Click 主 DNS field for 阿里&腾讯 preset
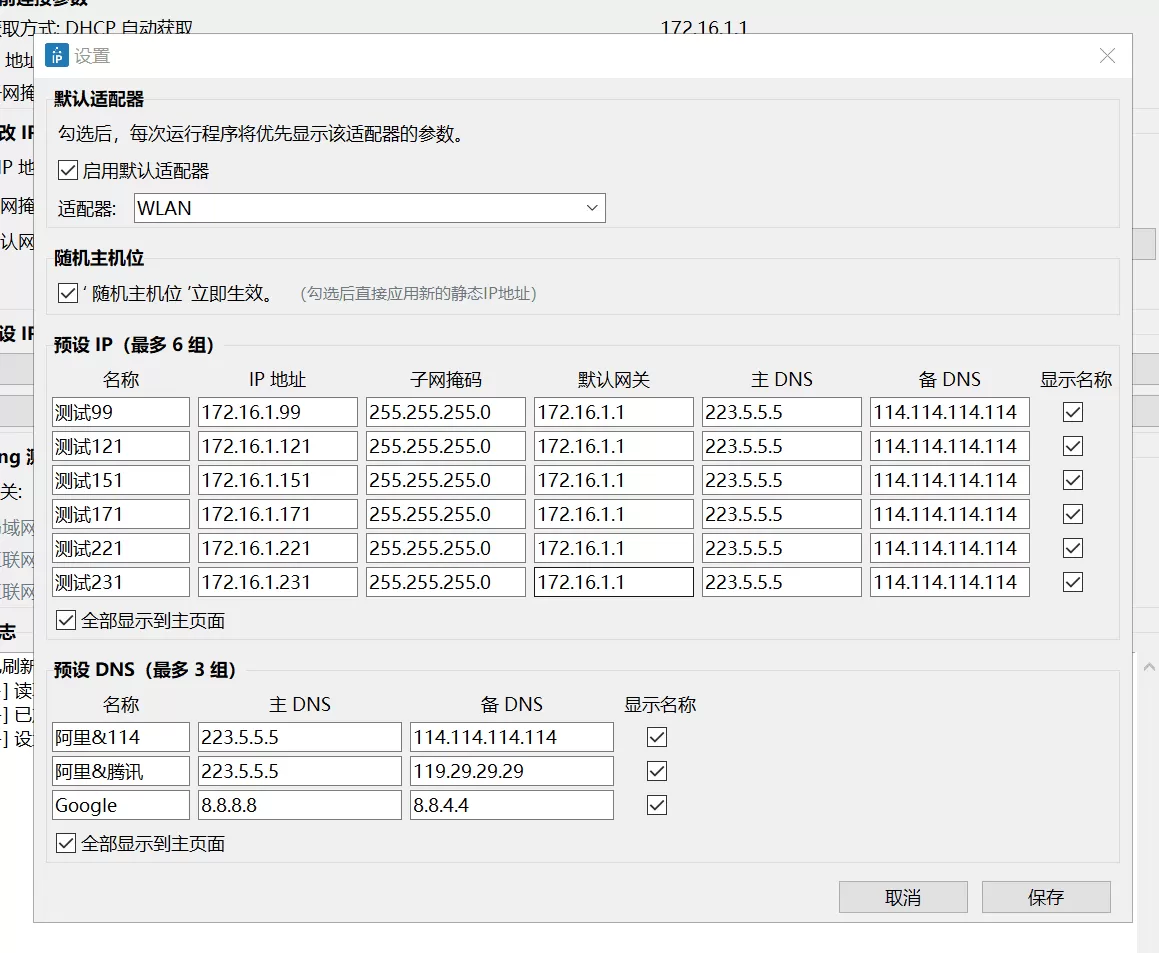 pos(299,771)
